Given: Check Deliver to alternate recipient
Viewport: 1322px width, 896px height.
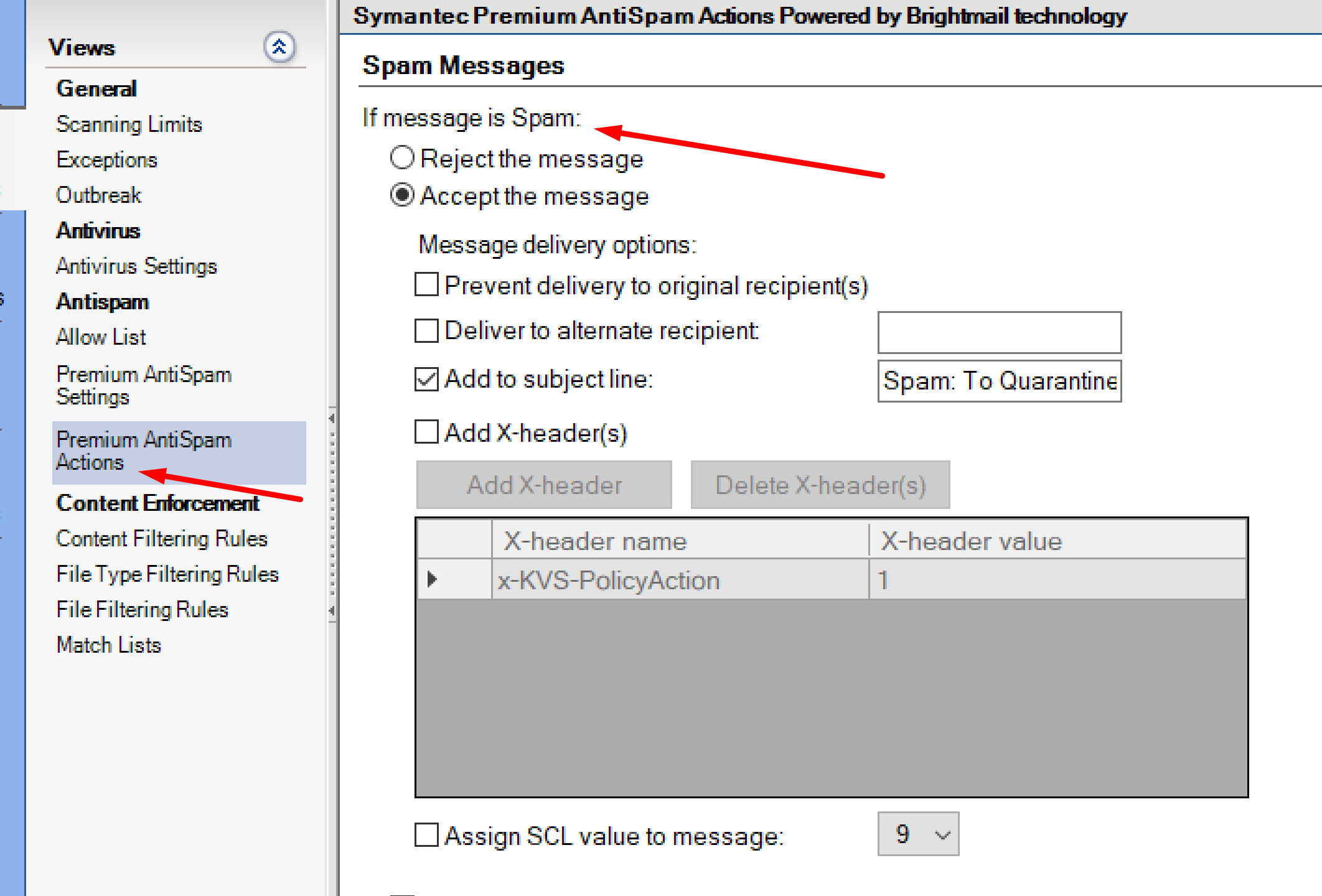Looking at the screenshot, I should click(427, 330).
